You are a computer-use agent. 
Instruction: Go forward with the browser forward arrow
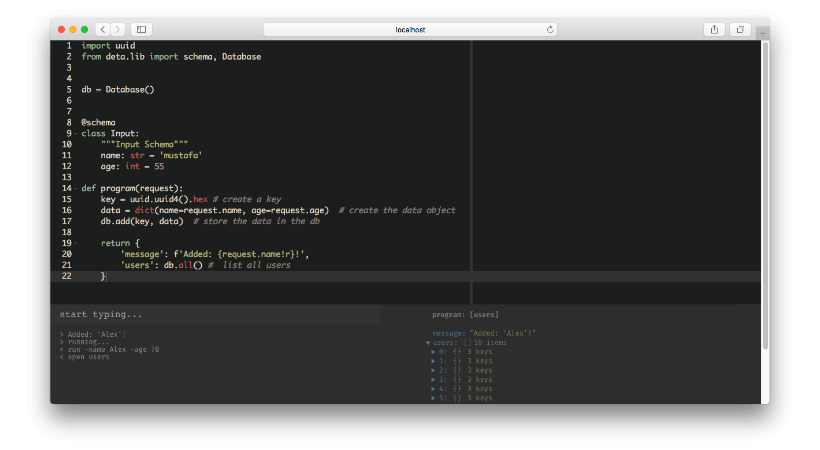[x=118, y=29]
